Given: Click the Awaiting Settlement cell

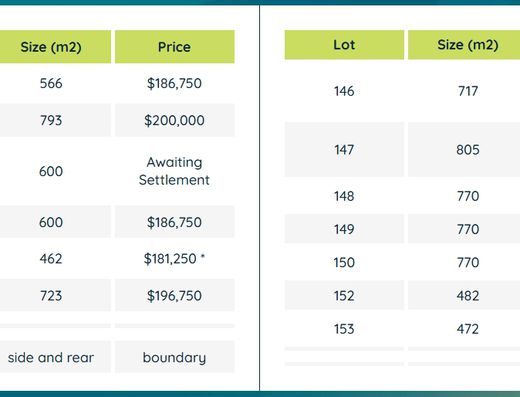Looking at the screenshot, I should click(x=175, y=171).
